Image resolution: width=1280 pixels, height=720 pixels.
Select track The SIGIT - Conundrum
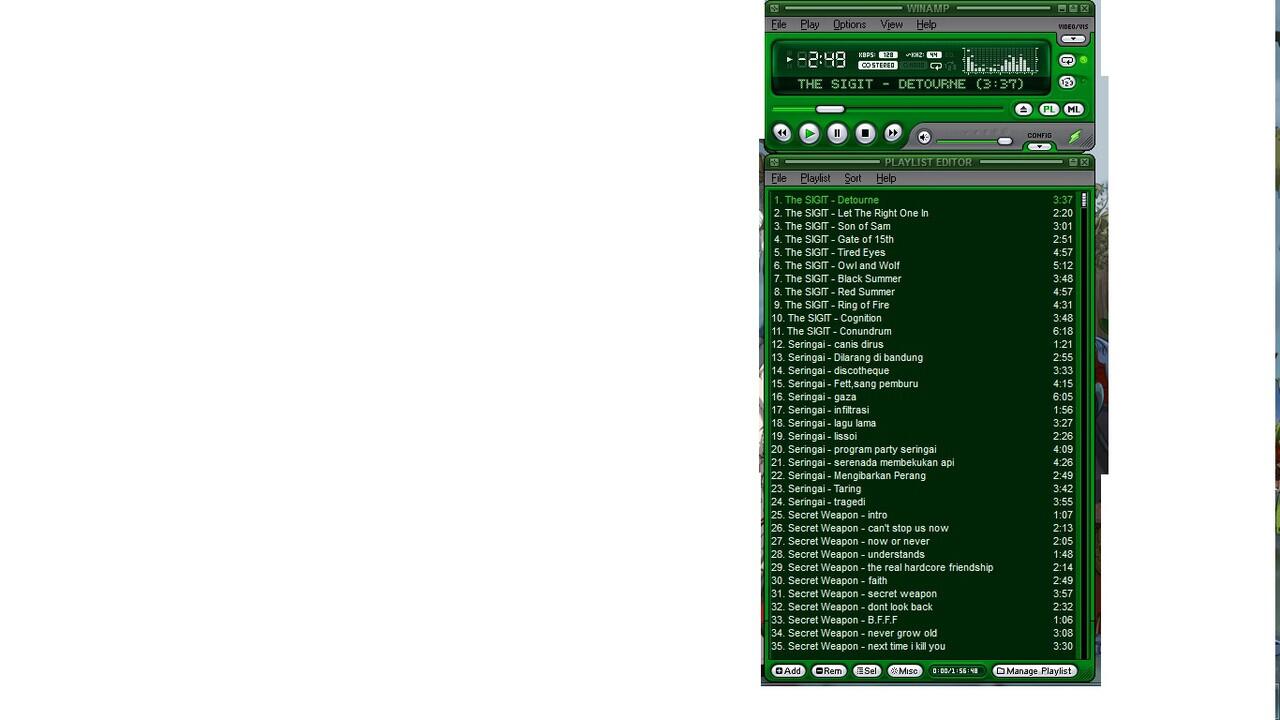coord(923,331)
